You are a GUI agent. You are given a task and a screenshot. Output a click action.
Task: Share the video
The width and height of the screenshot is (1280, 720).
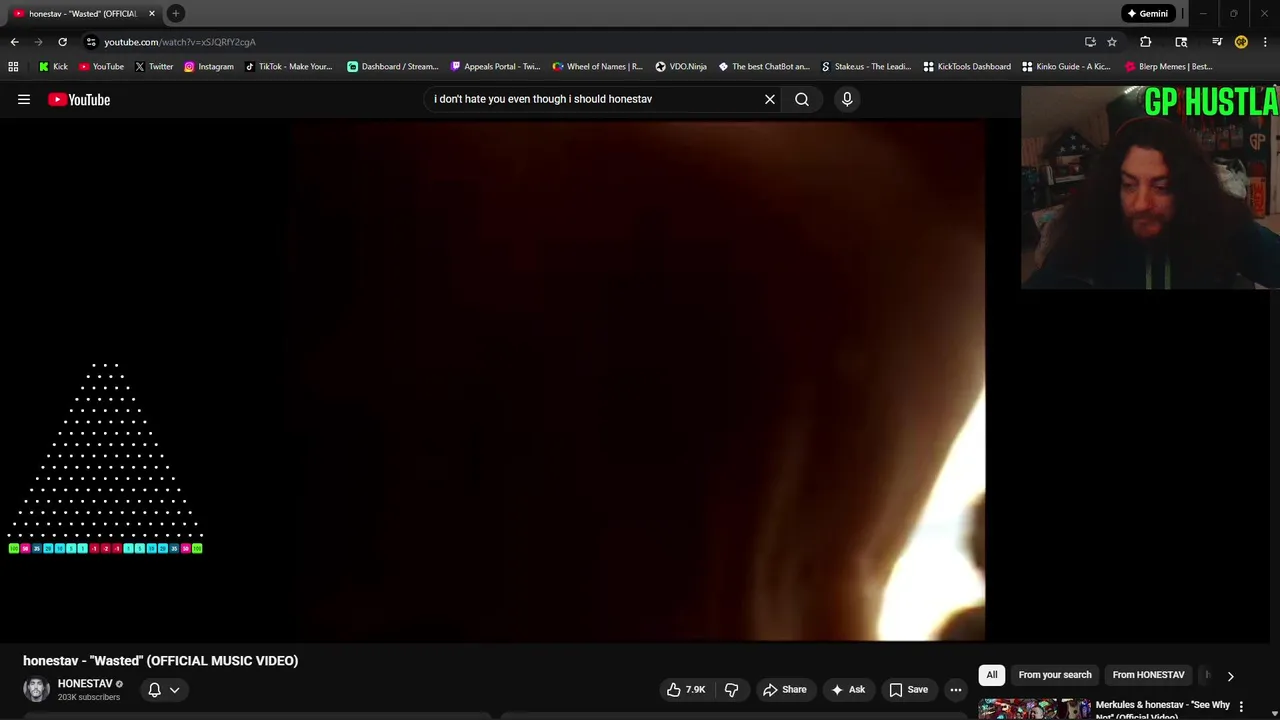pos(784,690)
